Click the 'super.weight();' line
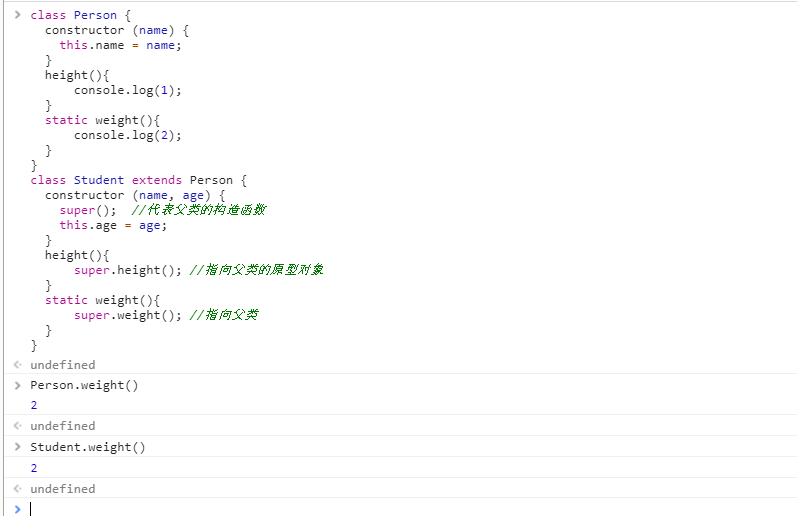 click(x=128, y=315)
